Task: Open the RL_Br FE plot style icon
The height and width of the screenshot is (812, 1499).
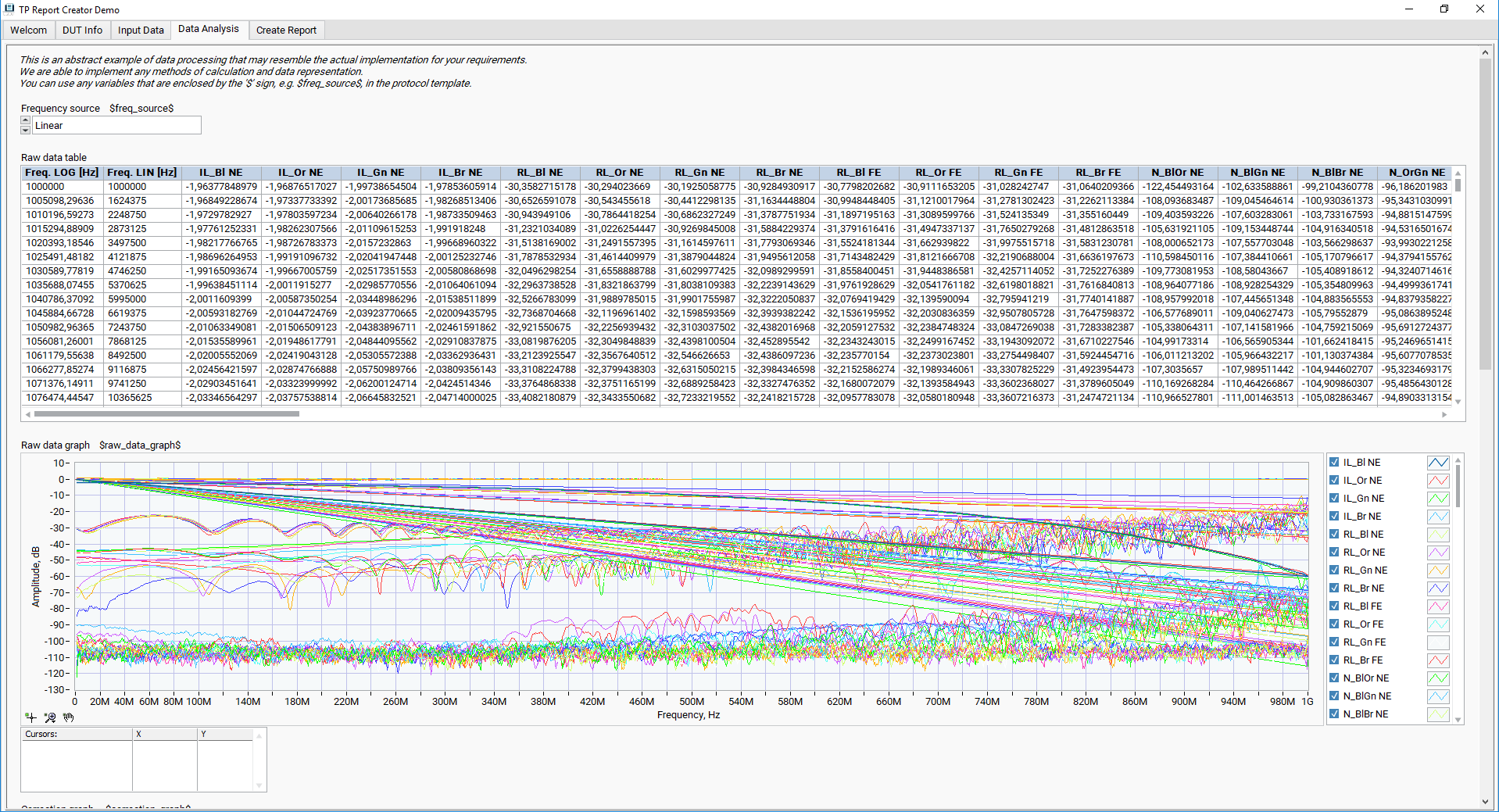Action: 1438,660
